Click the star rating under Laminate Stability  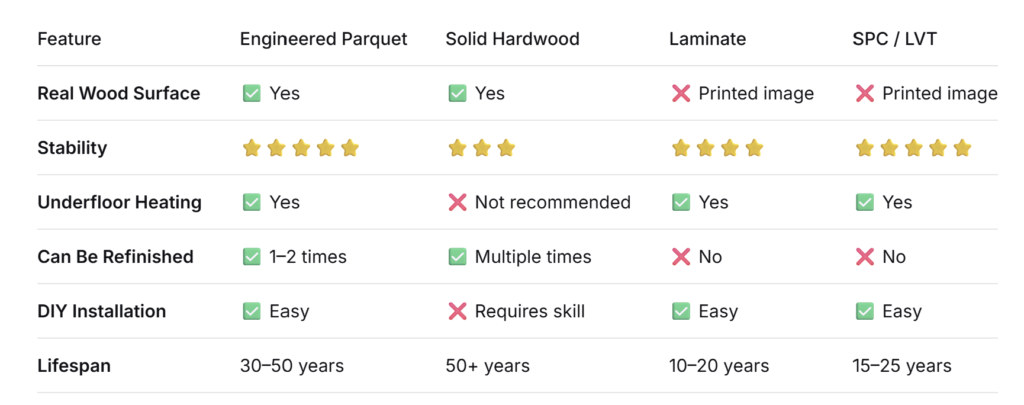[x=717, y=148]
